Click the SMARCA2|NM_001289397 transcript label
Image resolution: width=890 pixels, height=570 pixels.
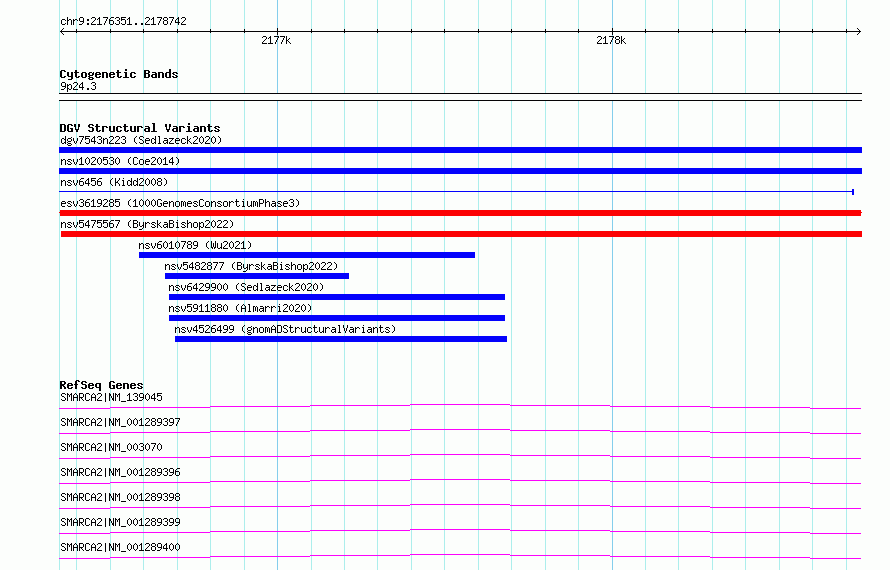pyautogui.click(x=120, y=422)
